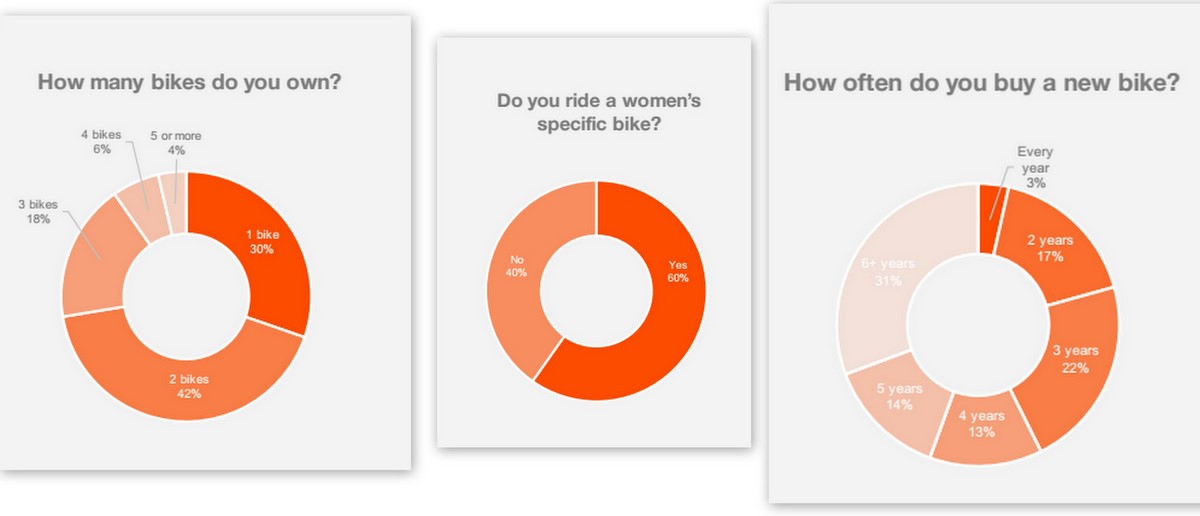Image resolution: width=1200 pixels, height=516 pixels.
Task: Click the thin dark-orange "Every year" slice
Action: [991, 207]
